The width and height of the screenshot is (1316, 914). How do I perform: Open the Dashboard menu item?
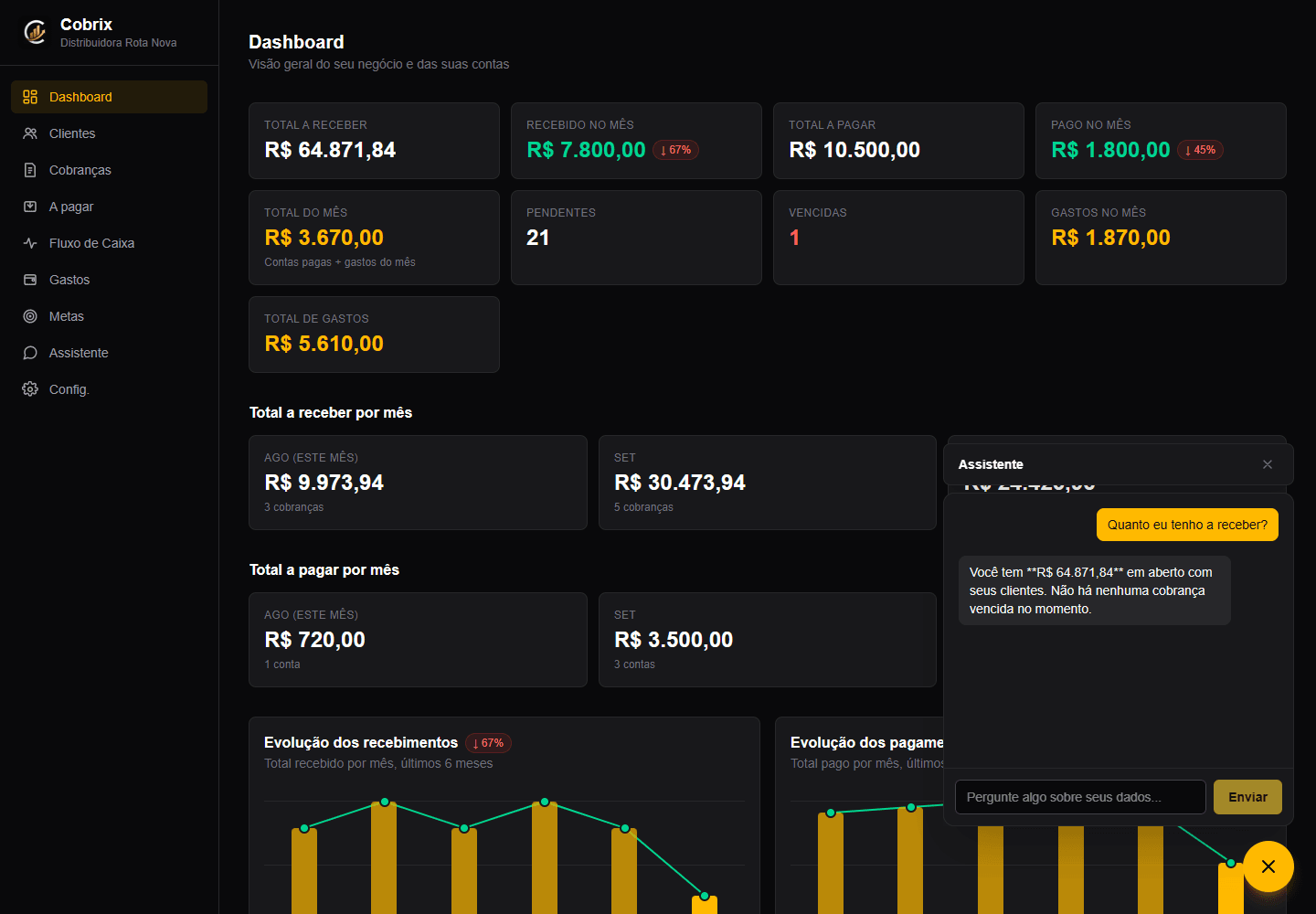(109, 97)
